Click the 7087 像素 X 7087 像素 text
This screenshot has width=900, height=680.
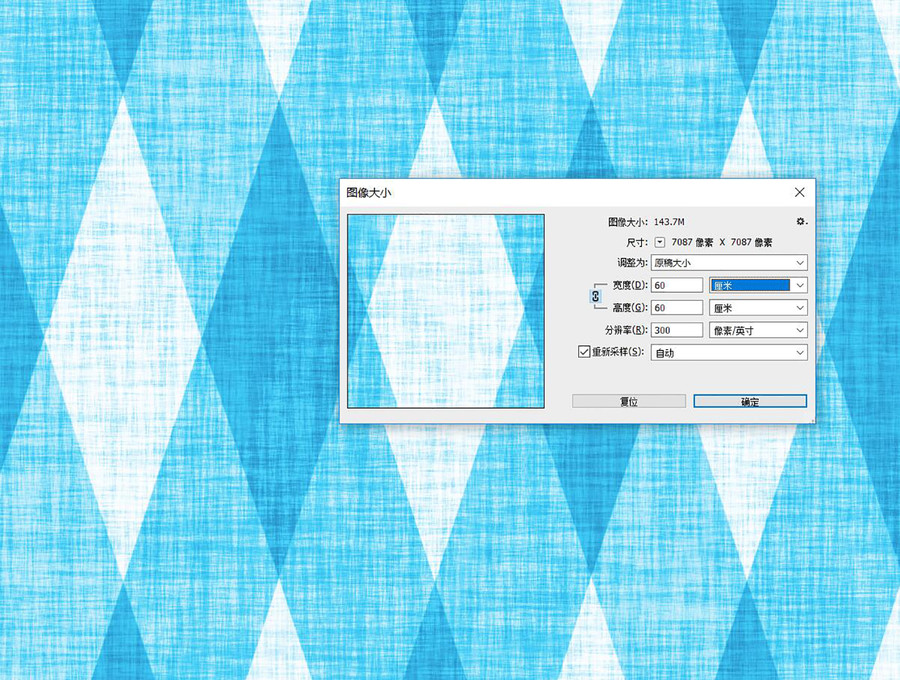(x=722, y=242)
